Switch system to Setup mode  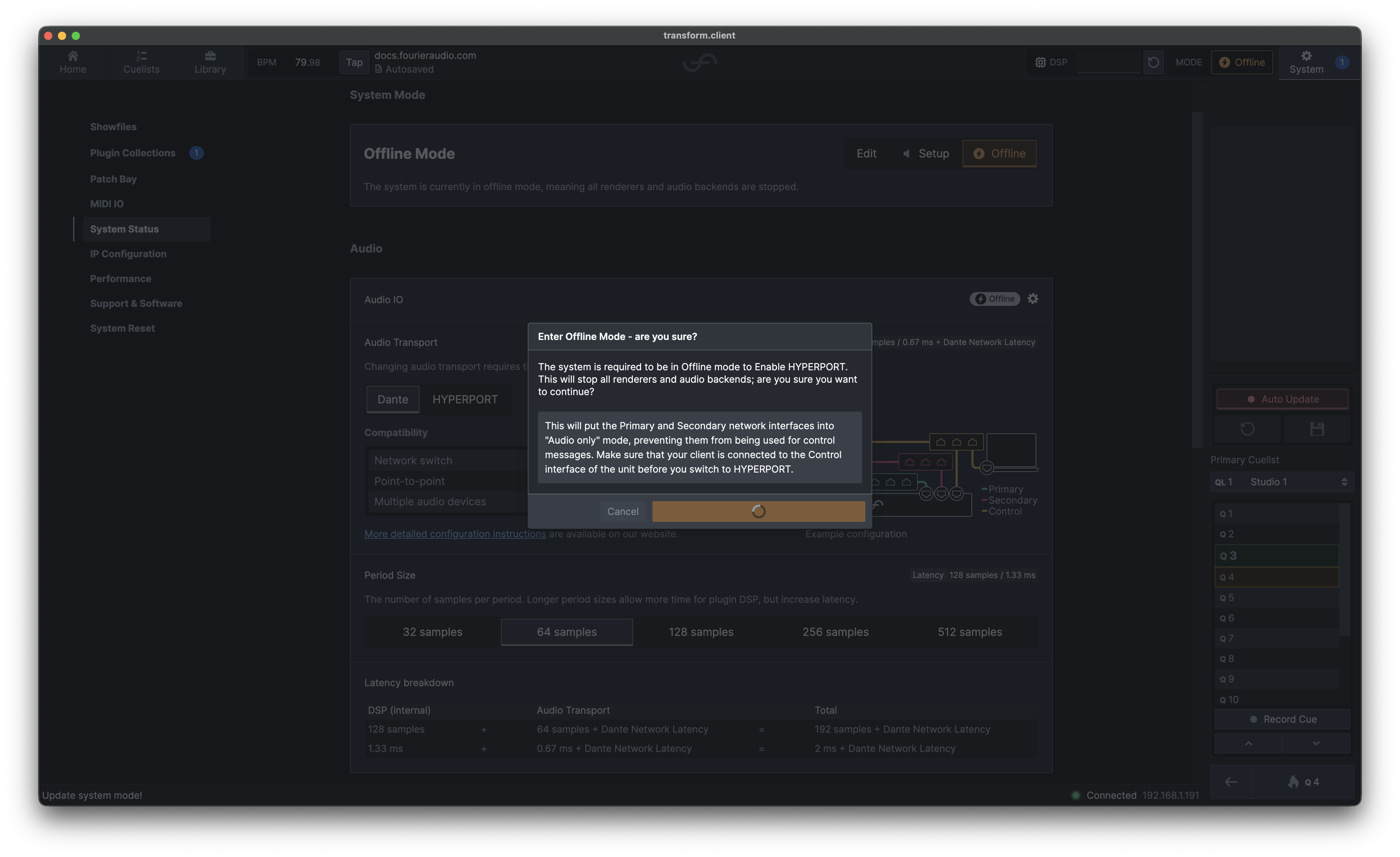coord(926,153)
